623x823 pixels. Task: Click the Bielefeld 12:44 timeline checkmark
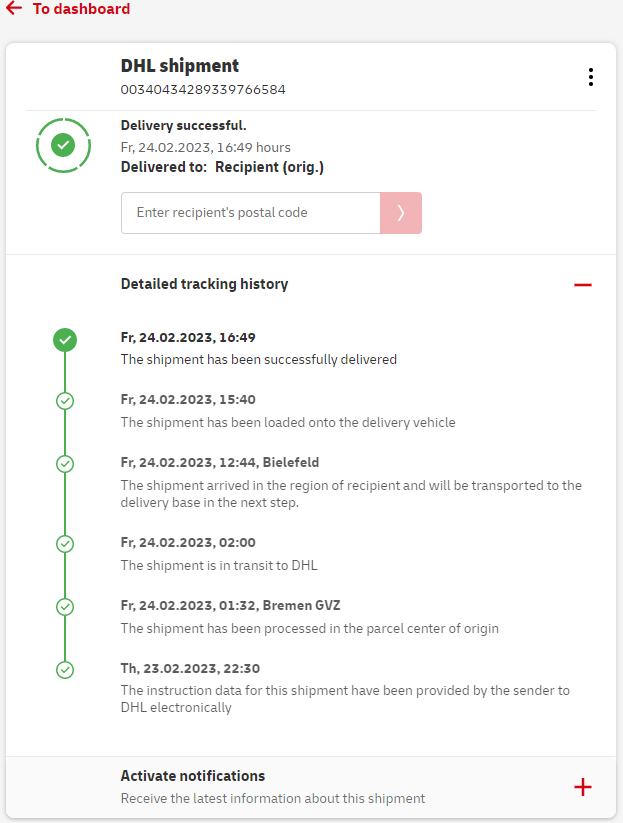(x=65, y=464)
